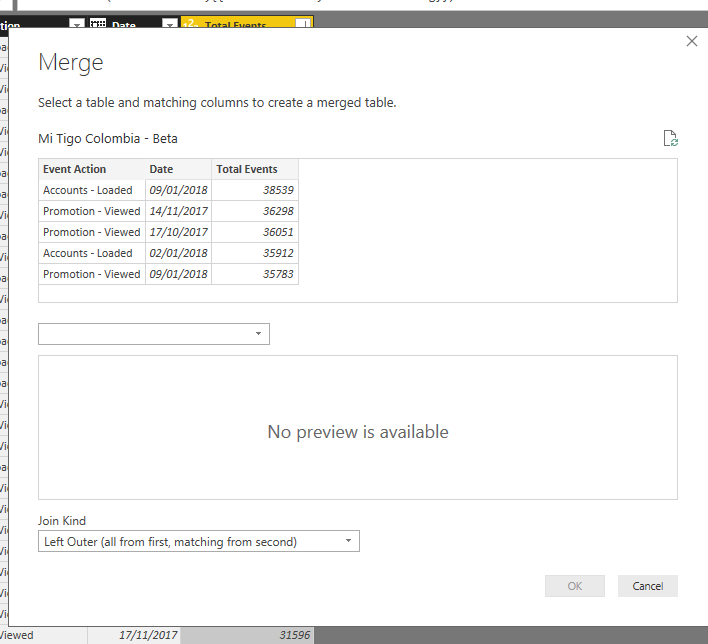Select the Total Events column header in preview
This screenshot has height=644, width=708.
coord(255,169)
